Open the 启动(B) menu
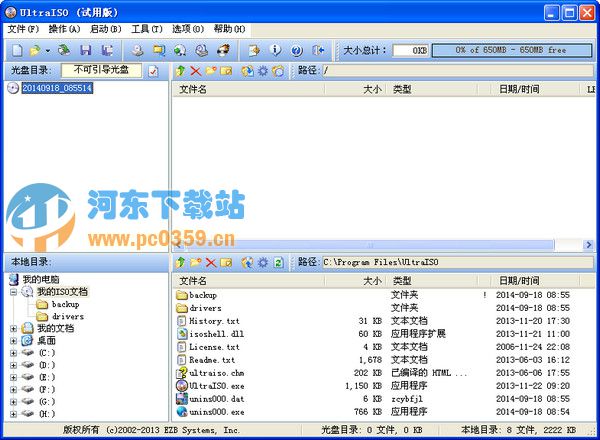Image resolution: width=600 pixels, height=440 pixels. click(105, 29)
